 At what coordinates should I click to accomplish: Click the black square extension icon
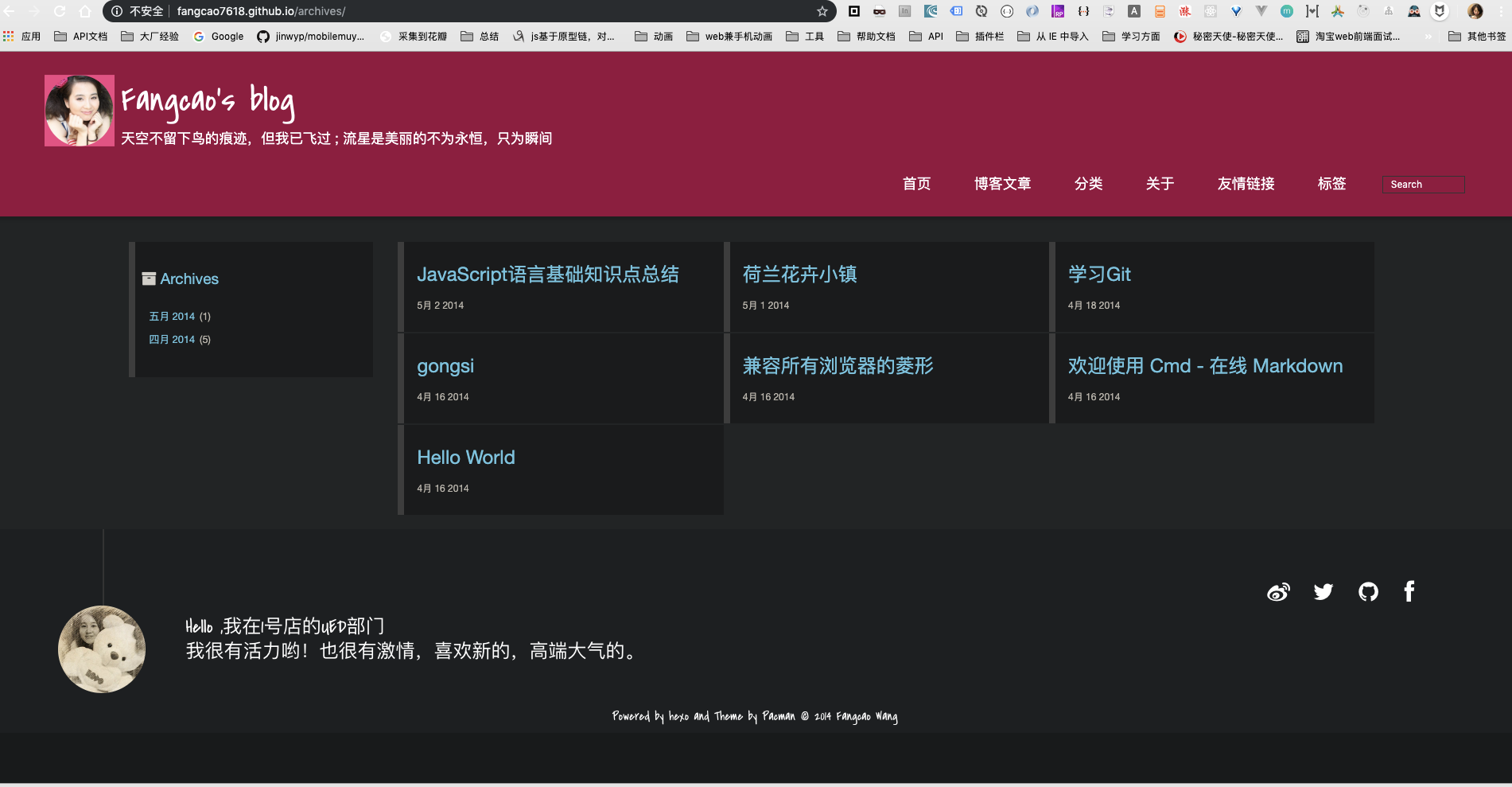pos(854,11)
